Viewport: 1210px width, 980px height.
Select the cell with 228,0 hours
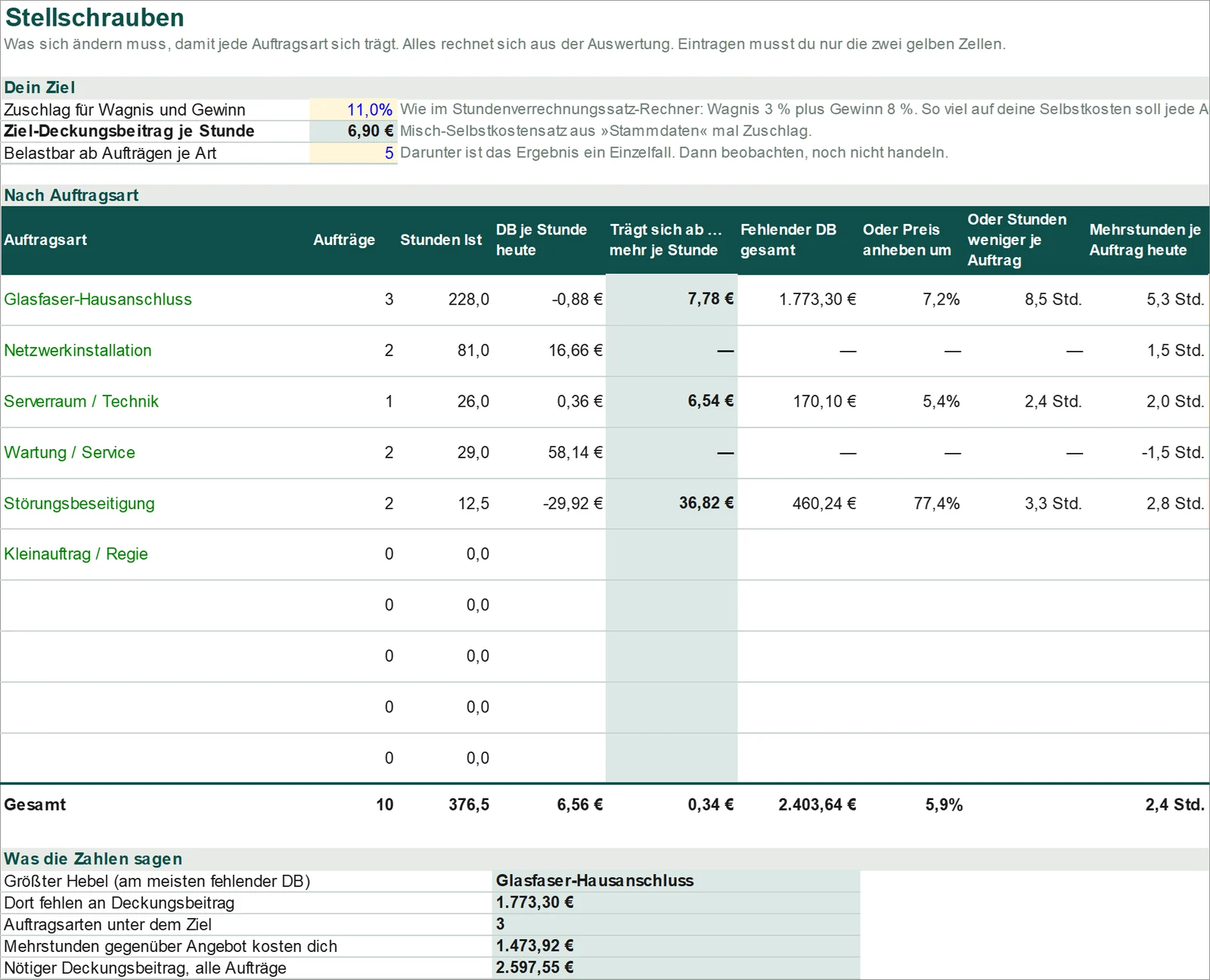pos(445,299)
